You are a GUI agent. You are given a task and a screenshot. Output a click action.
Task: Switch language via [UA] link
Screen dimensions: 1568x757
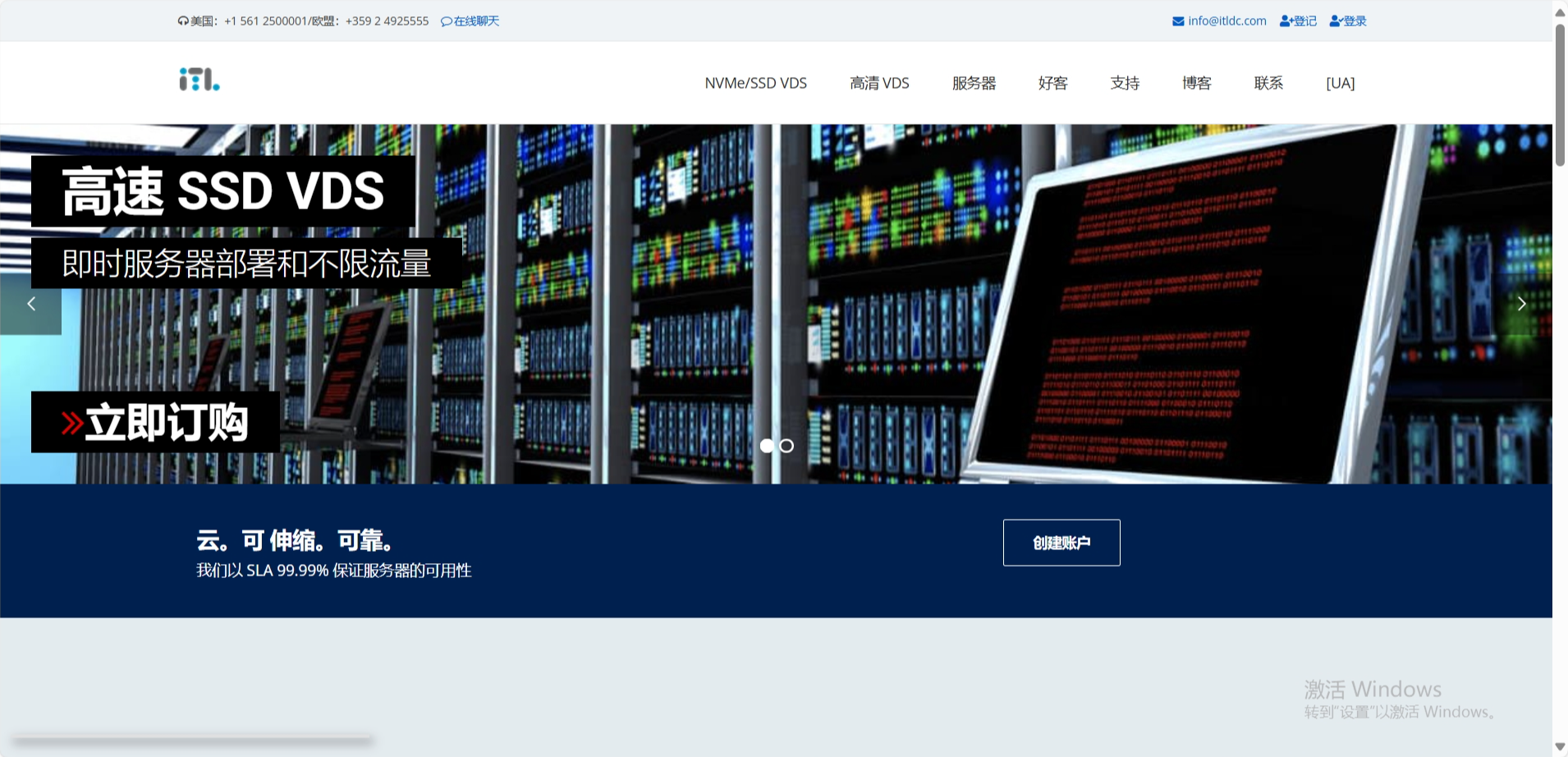(x=1340, y=83)
